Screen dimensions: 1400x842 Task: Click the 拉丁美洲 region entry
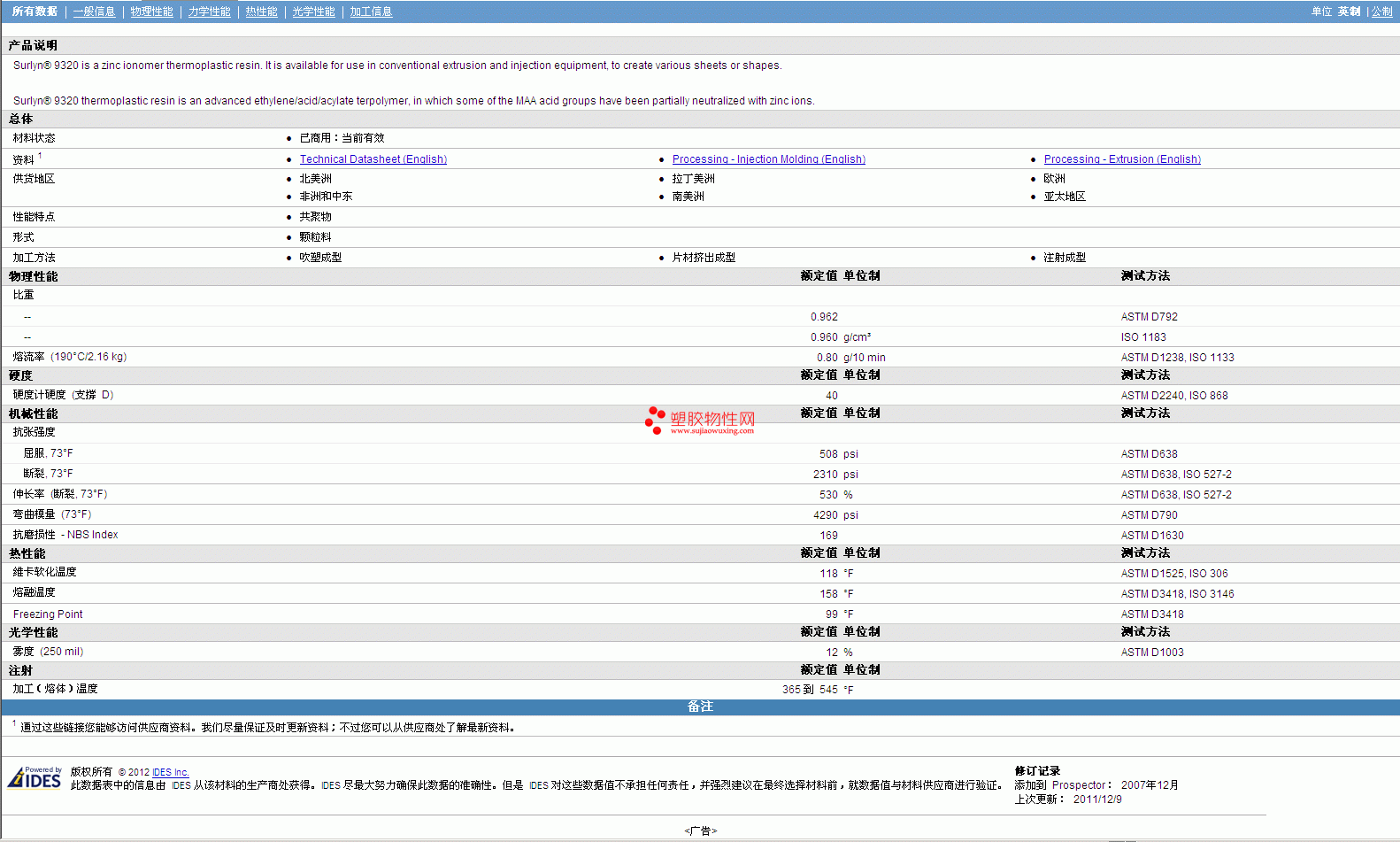694,179
